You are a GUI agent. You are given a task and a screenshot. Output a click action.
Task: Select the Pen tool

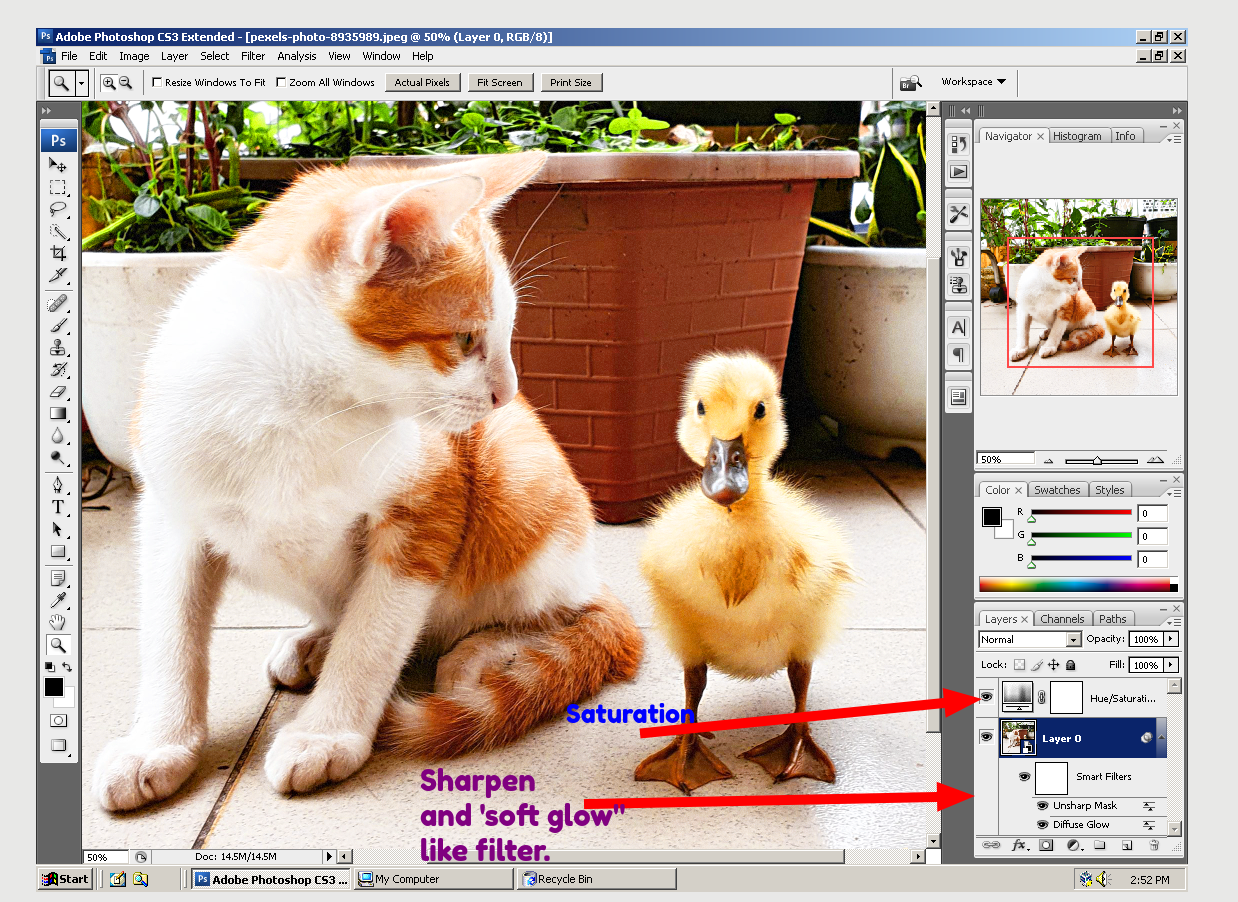click(58, 485)
